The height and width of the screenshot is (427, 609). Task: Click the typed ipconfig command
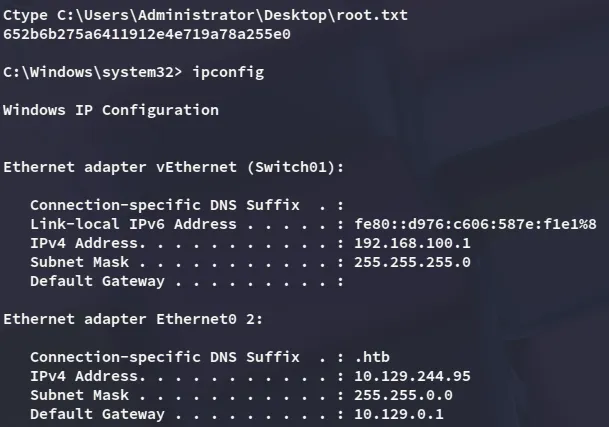click(x=231, y=73)
